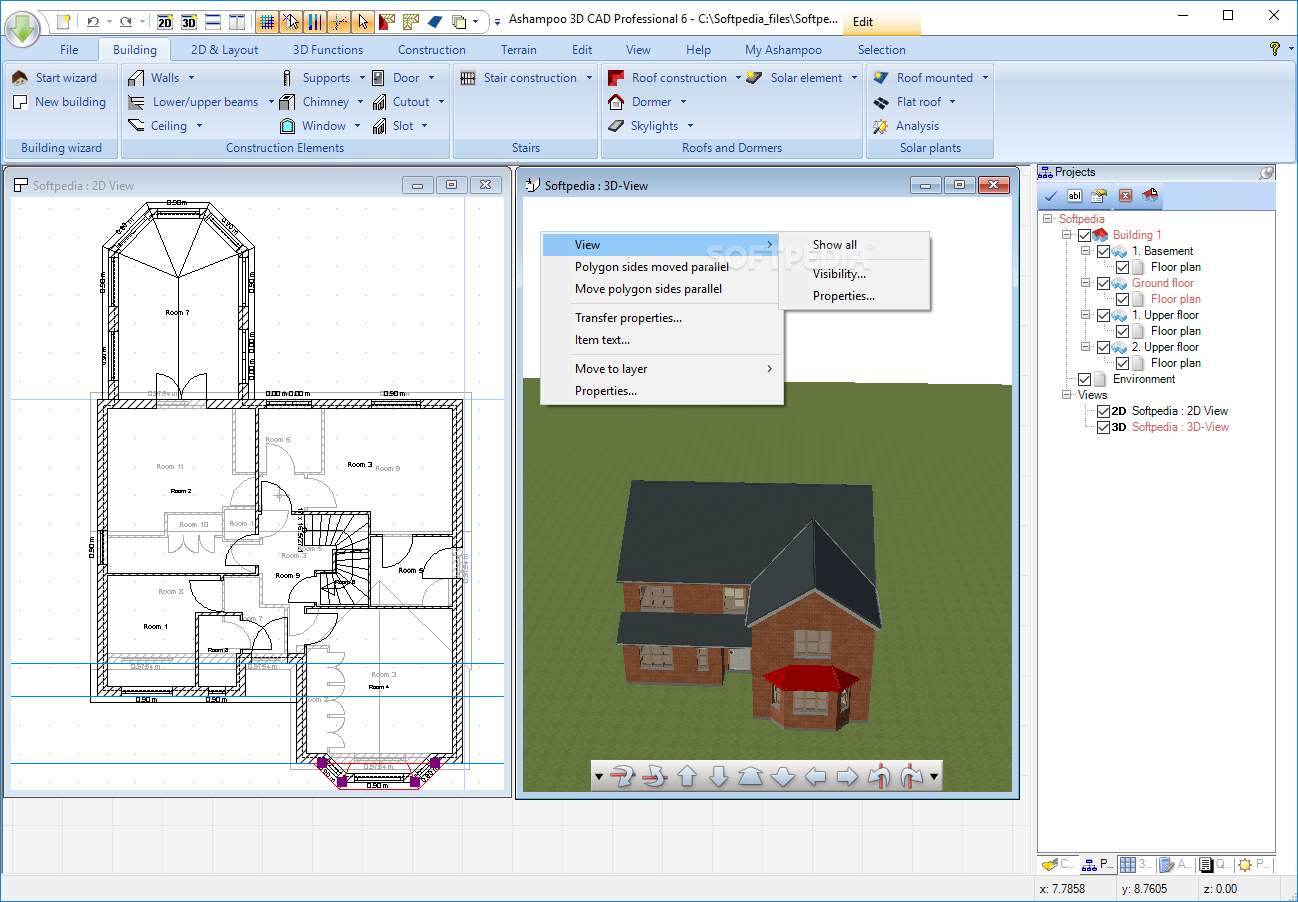Click the blue checkmark icon in Projects panel
The width and height of the screenshot is (1298, 902).
[1051, 196]
